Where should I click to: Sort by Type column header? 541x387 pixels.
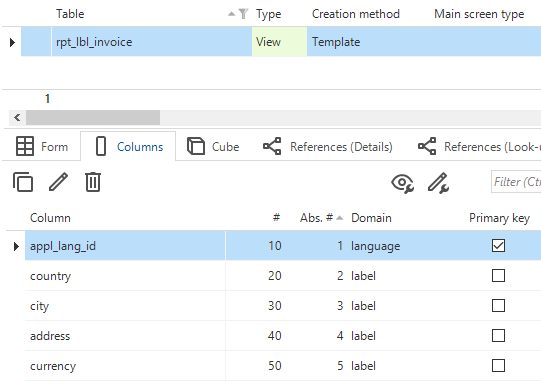pos(268,14)
